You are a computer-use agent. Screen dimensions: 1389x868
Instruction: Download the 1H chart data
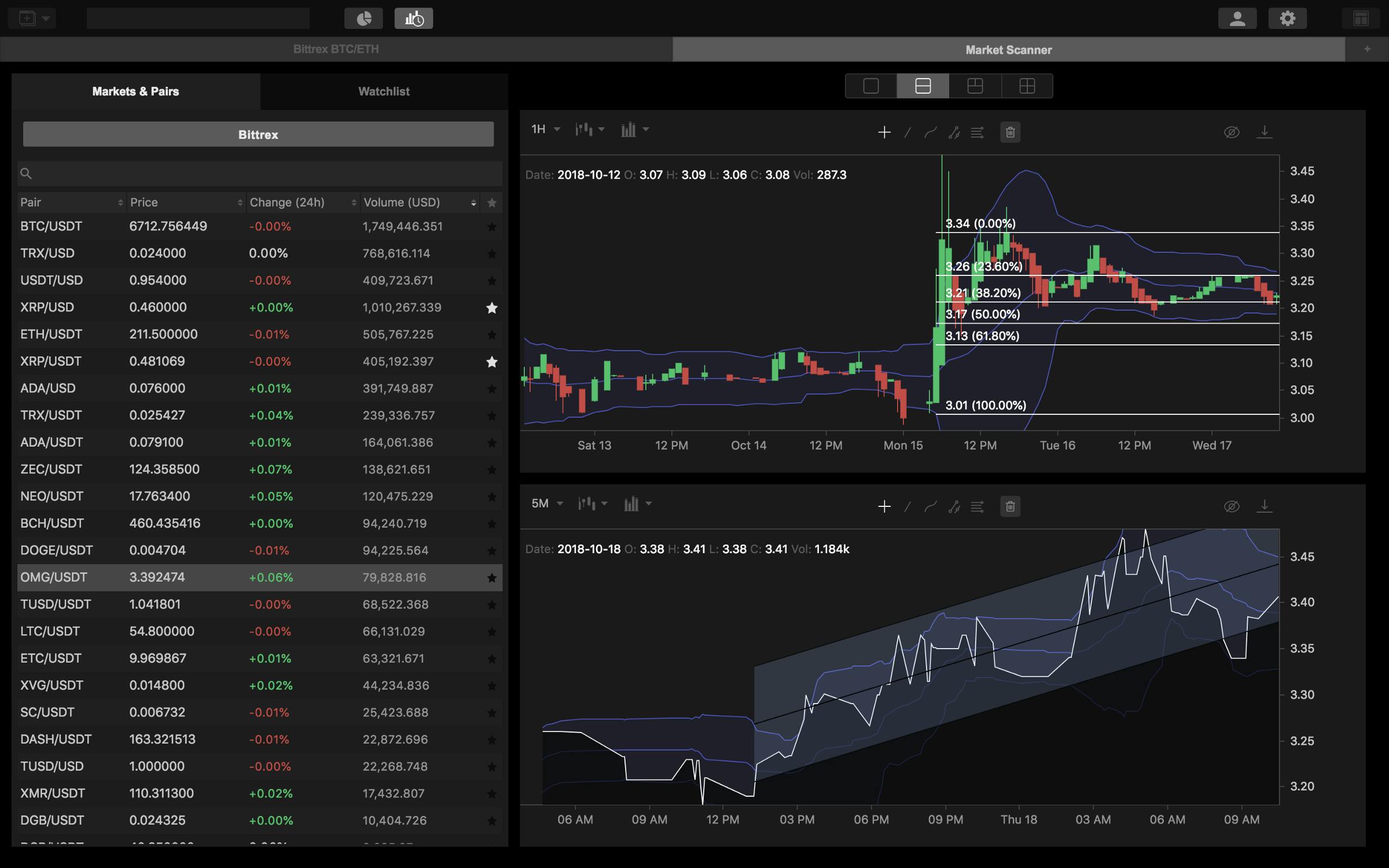point(1265,132)
